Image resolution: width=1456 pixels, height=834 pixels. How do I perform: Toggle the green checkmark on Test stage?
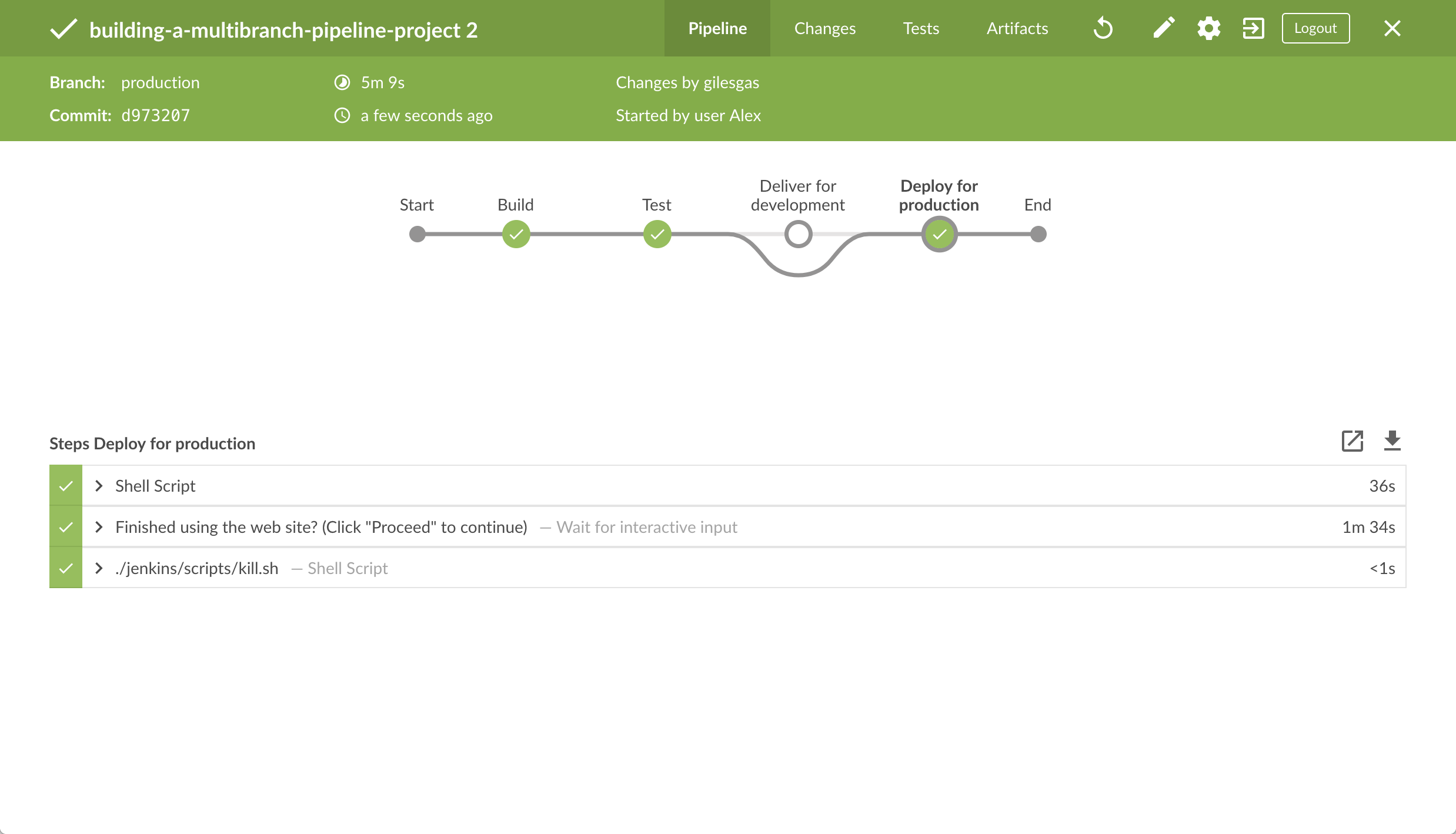[x=657, y=234]
